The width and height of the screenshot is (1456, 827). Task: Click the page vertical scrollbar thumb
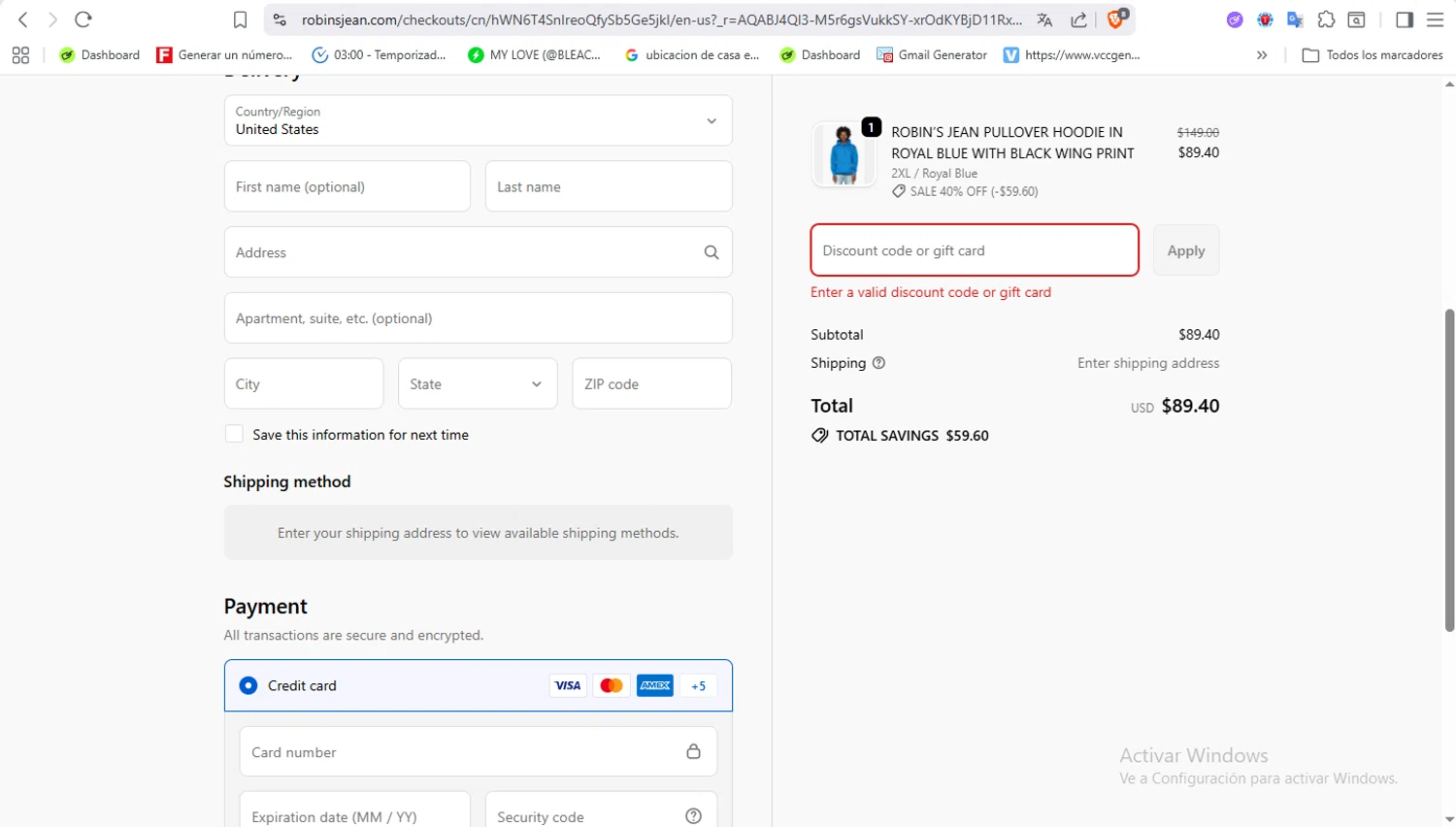point(1449,471)
